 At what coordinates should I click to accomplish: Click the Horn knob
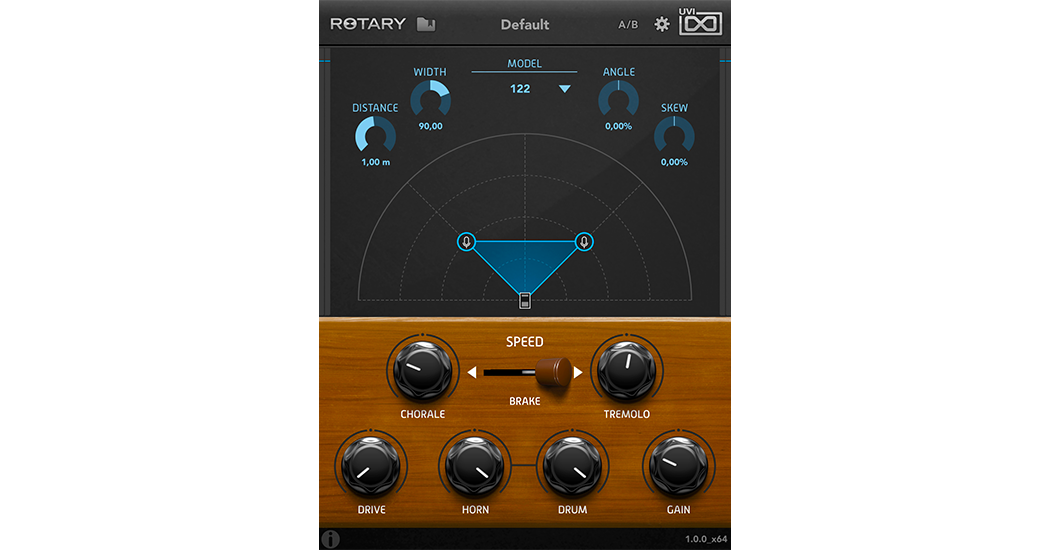point(475,466)
